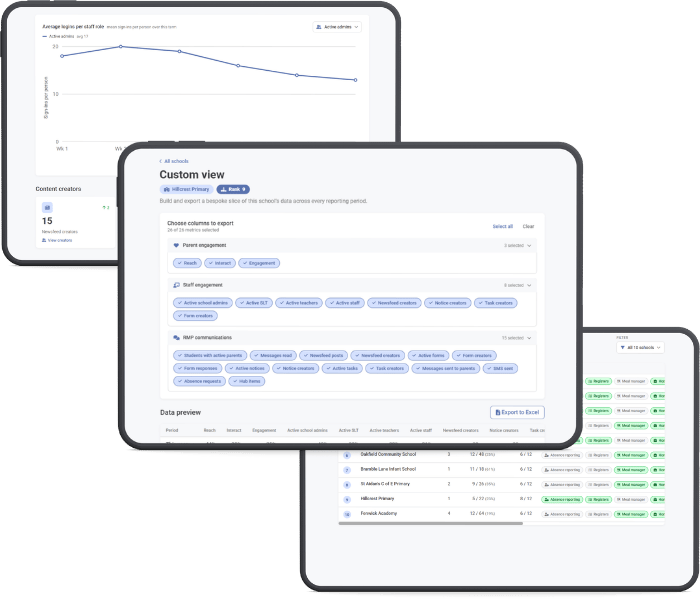Click the Active admins legend line marker
Image resolution: width=700 pixels, height=600 pixels.
44,37
